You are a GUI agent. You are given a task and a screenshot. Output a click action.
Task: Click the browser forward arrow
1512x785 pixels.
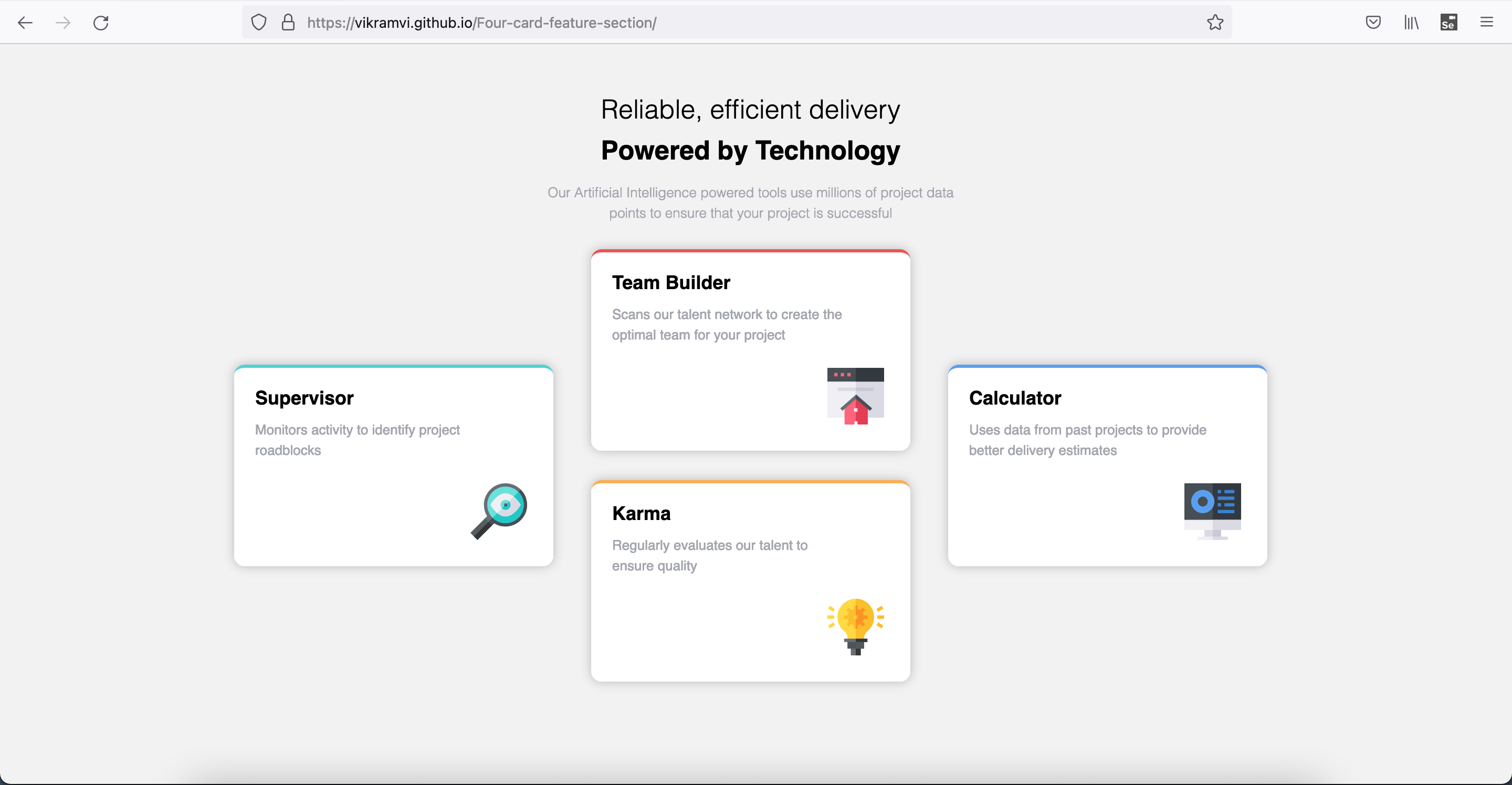(63, 23)
